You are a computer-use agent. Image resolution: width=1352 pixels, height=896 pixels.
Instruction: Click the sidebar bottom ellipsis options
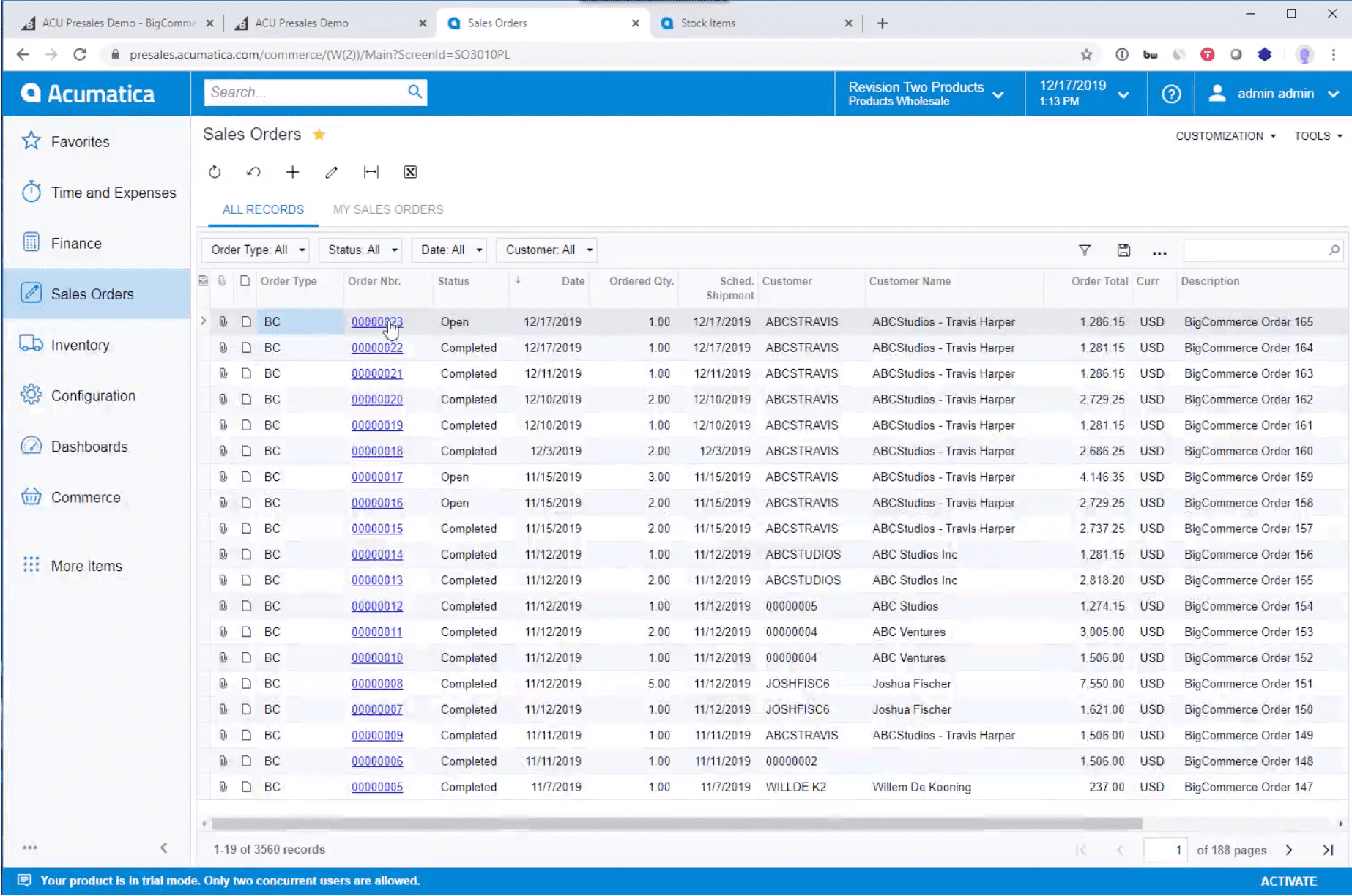coord(30,848)
